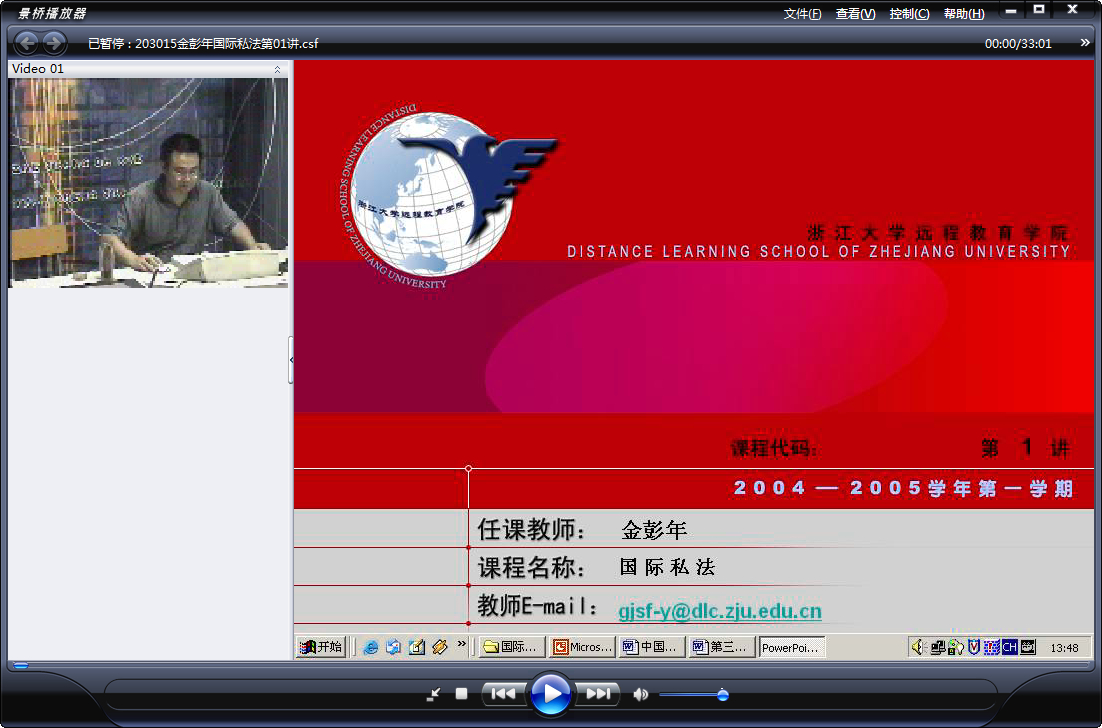Click the Internet Explorer quick launch icon in slide
The width and height of the screenshot is (1102, 728).
(x=370, y=647)
